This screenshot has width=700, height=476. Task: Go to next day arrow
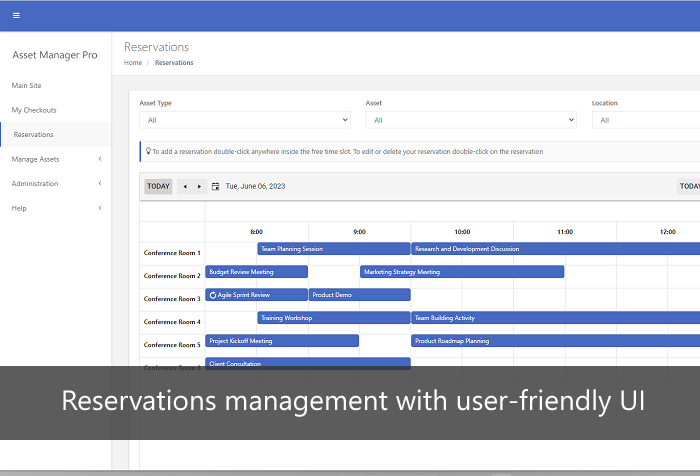(199, 187)
